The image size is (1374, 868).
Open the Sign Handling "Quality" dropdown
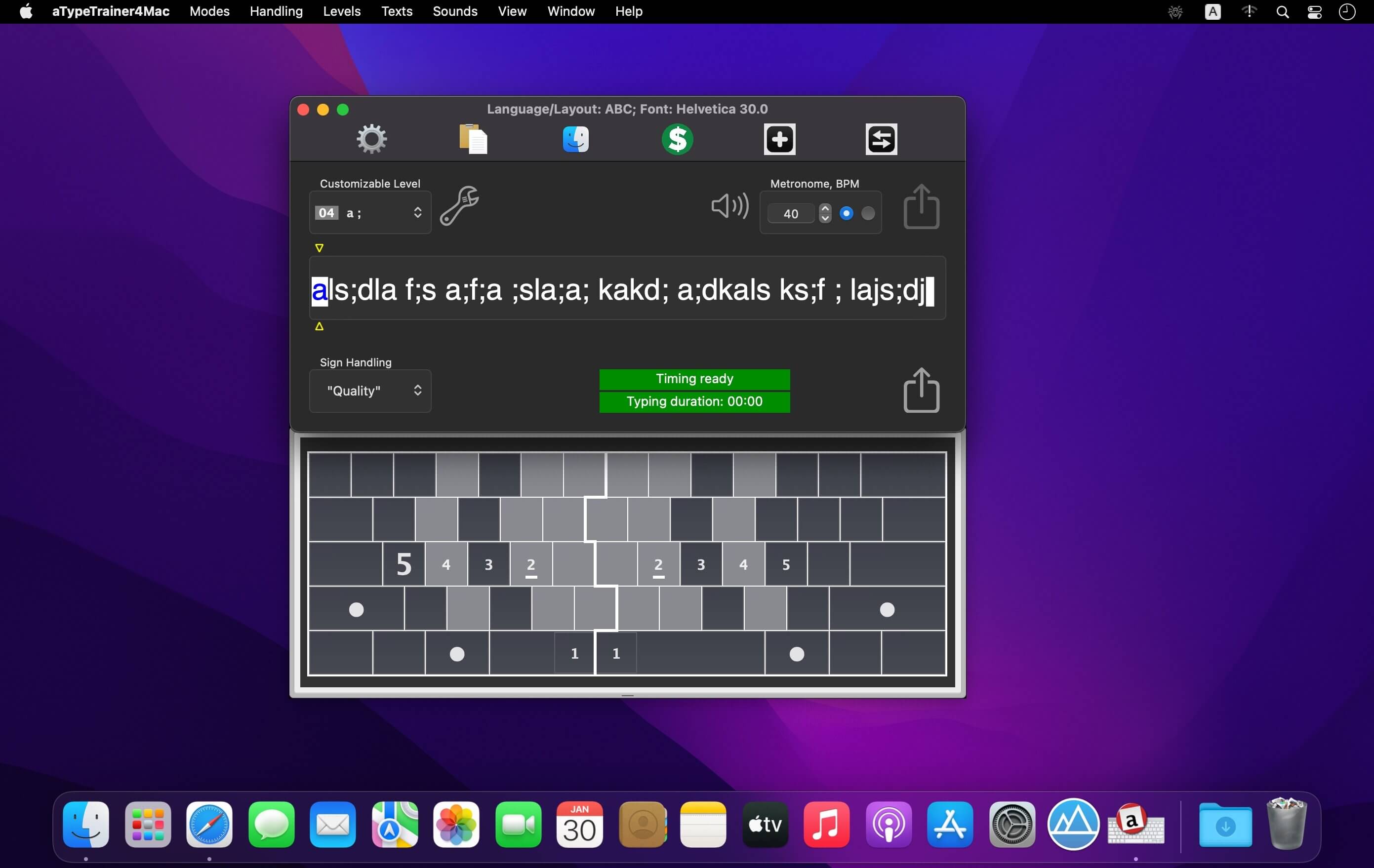click(370, 391)
